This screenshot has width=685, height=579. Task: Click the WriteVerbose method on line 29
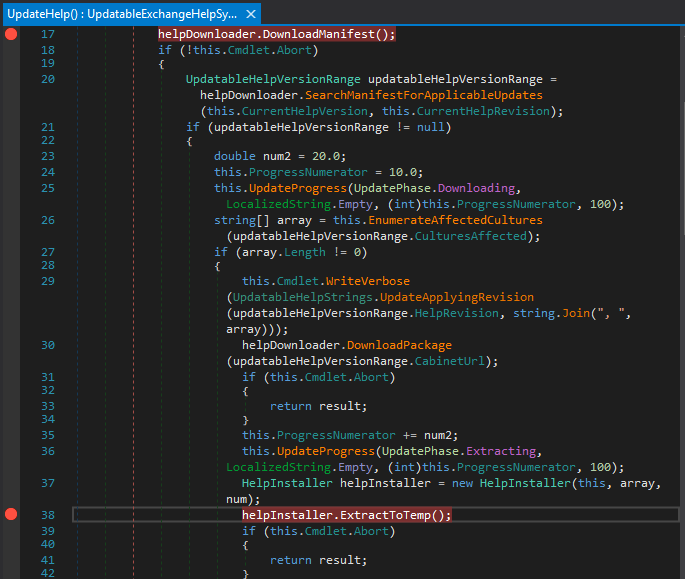click(369, 281)
